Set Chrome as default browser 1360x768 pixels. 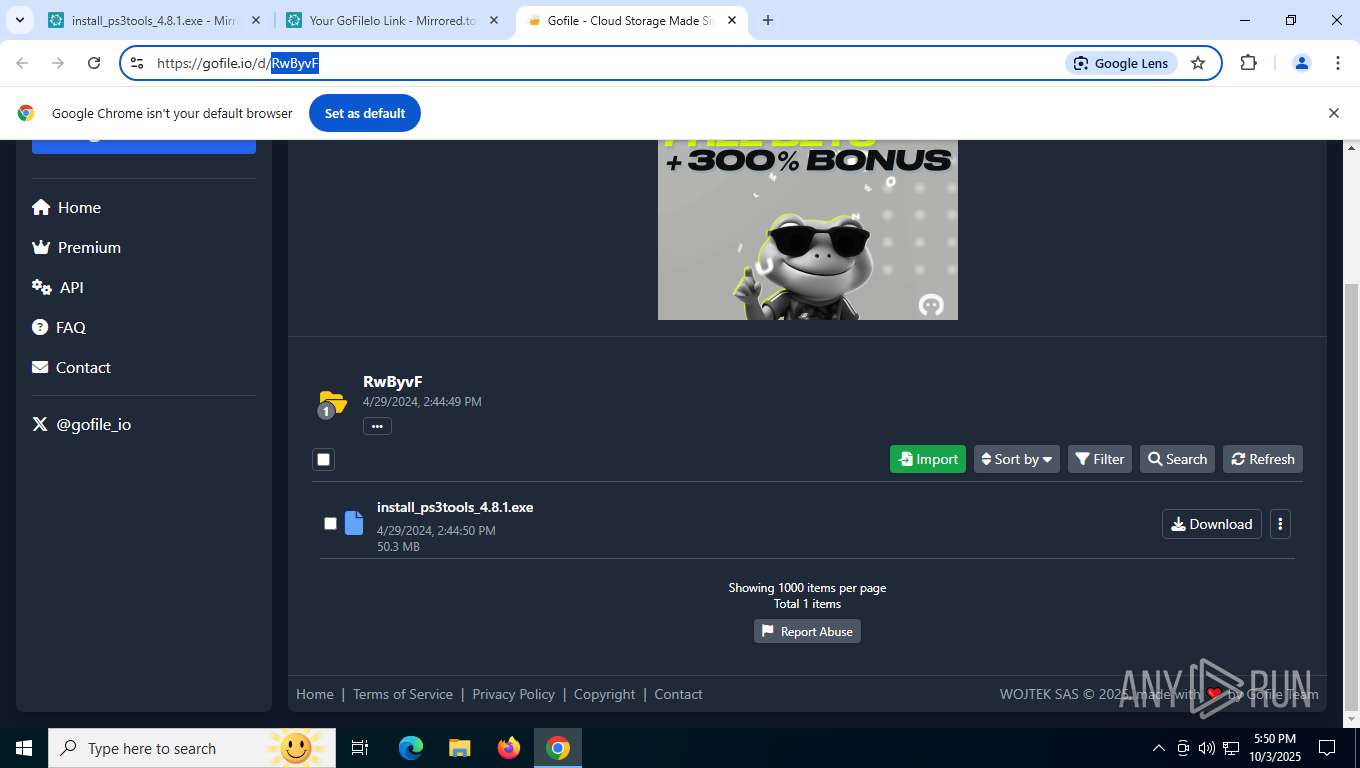[x=365, y=113]
